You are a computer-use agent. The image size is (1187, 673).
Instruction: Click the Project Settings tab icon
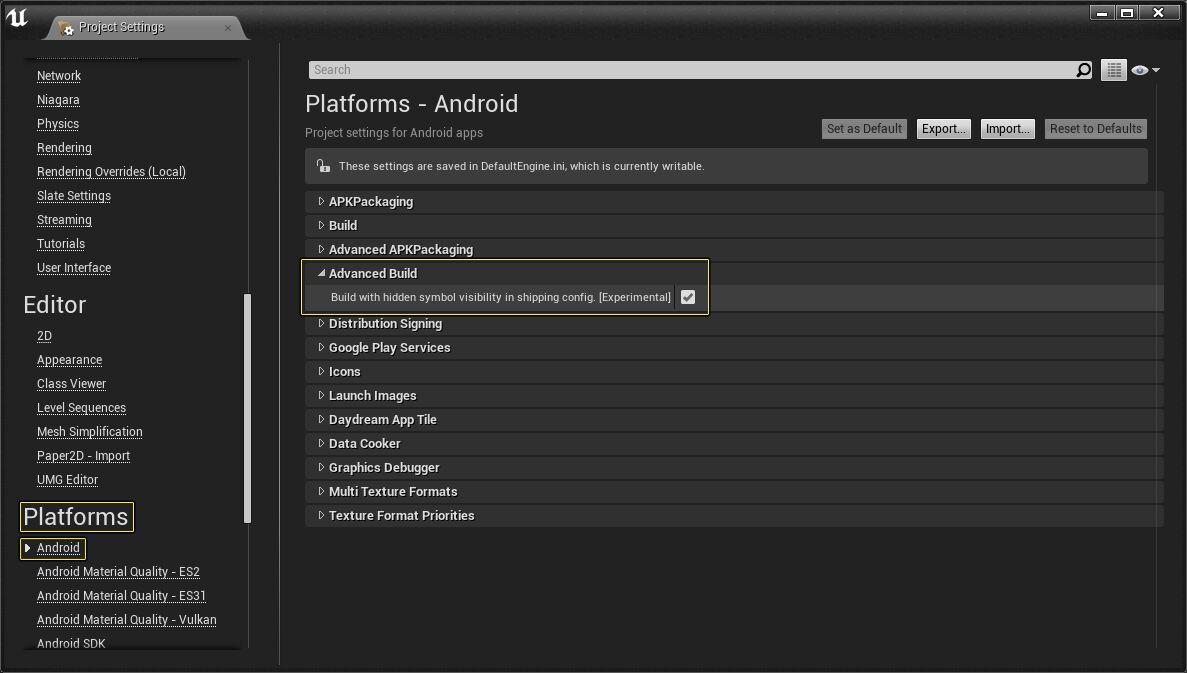(x=66, y=28)
